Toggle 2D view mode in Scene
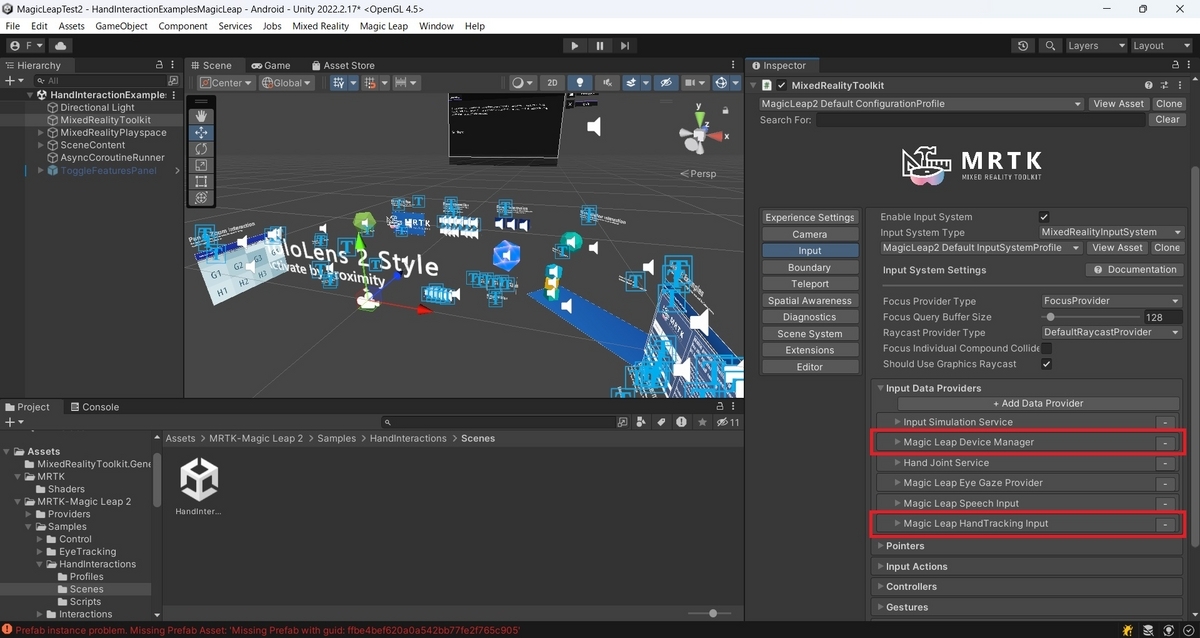The image size is (1200, 638). (552, 83)
